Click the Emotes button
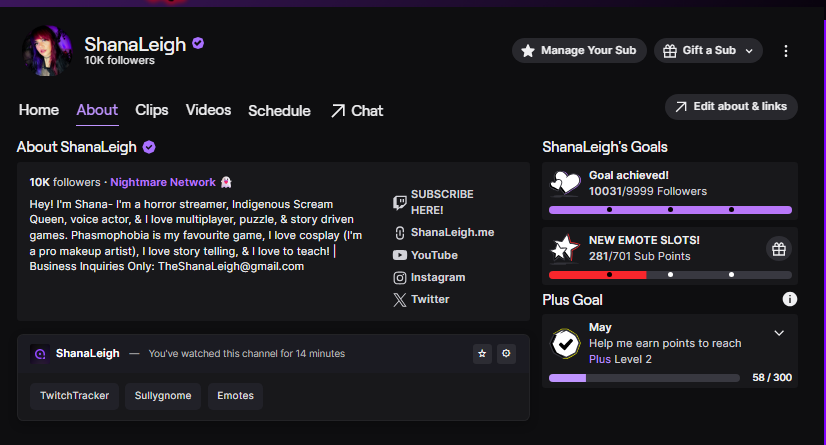 [x=235, y=396]
